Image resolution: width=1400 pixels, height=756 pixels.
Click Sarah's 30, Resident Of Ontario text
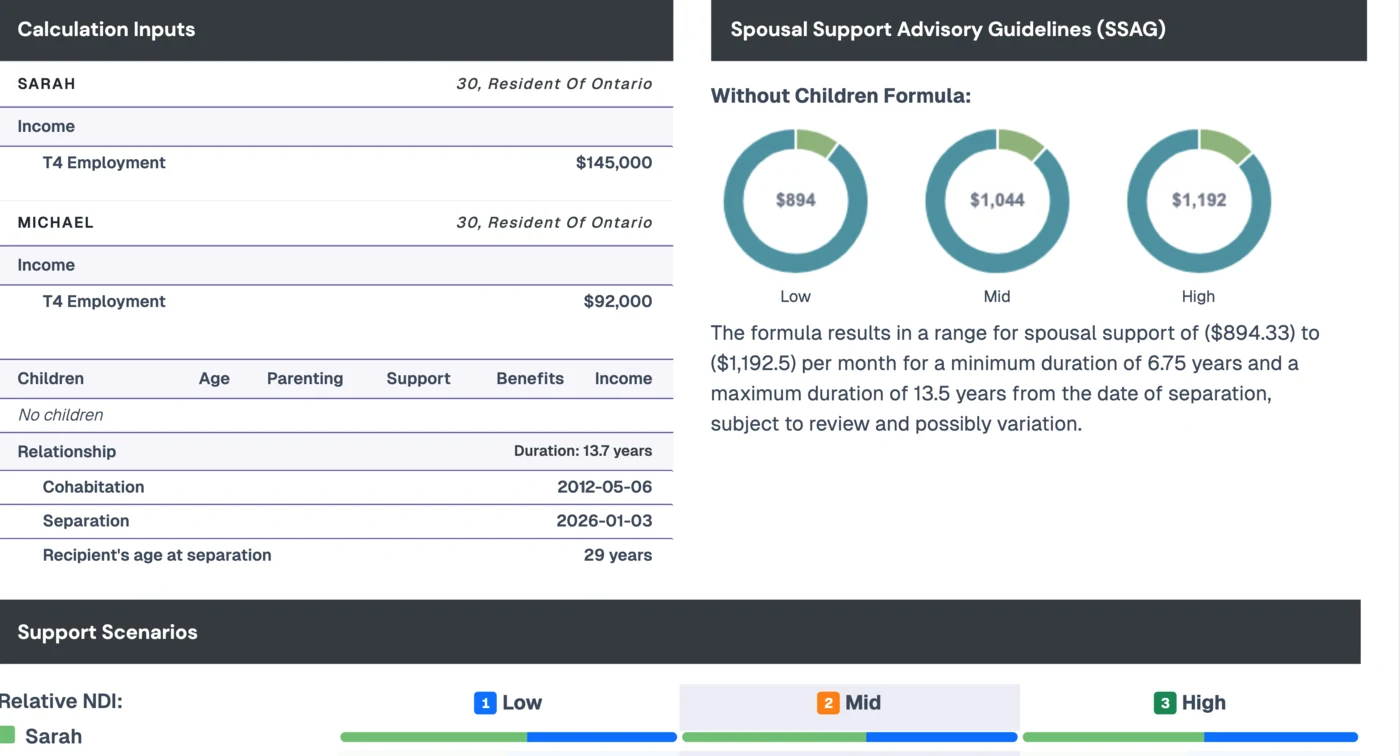[x=554, y=84]
